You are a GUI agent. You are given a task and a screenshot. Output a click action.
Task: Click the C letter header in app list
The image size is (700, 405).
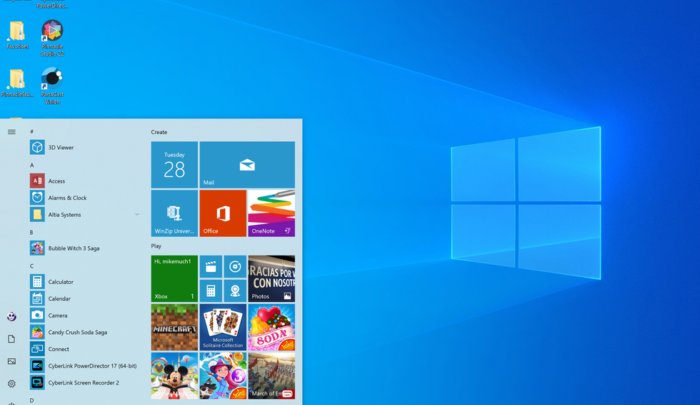pos(32,266)
